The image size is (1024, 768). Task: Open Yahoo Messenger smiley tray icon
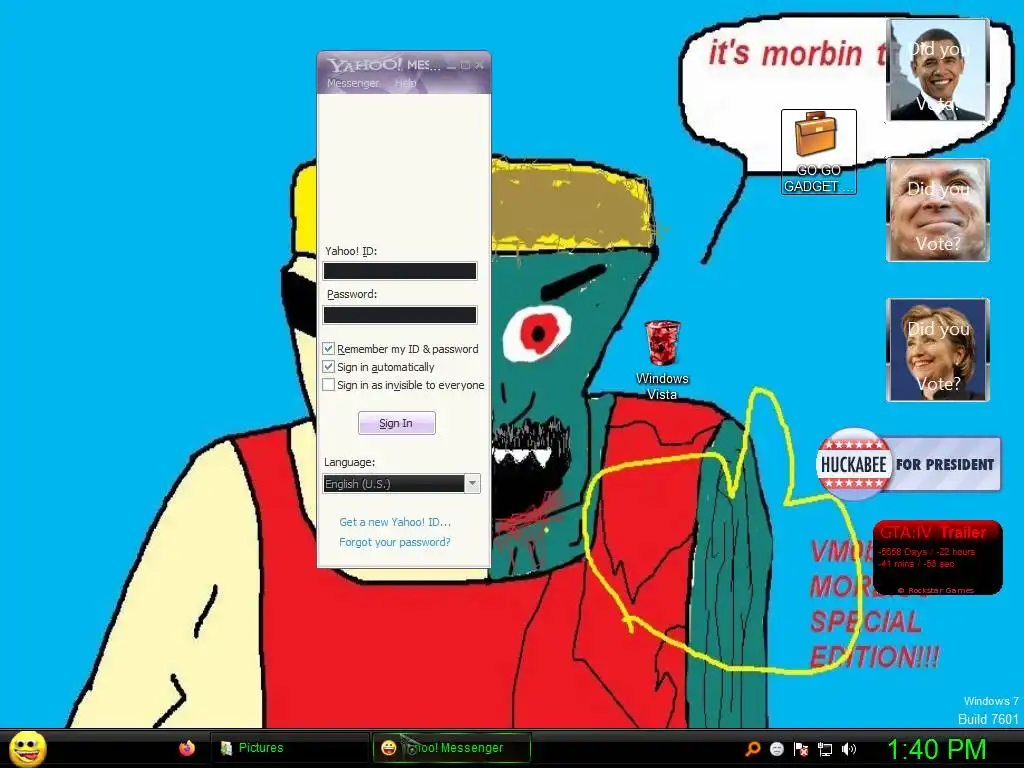tap(776, 749)
